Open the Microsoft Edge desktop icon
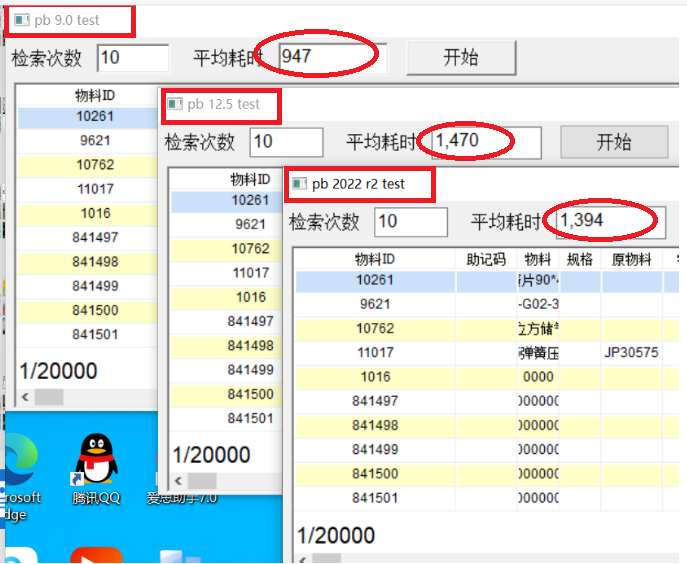 20,478
